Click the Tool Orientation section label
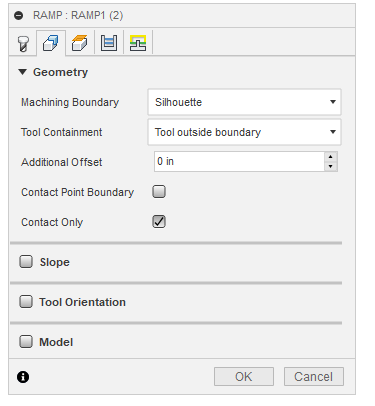The height and width of the screenshot is (406, 375). 82,302
